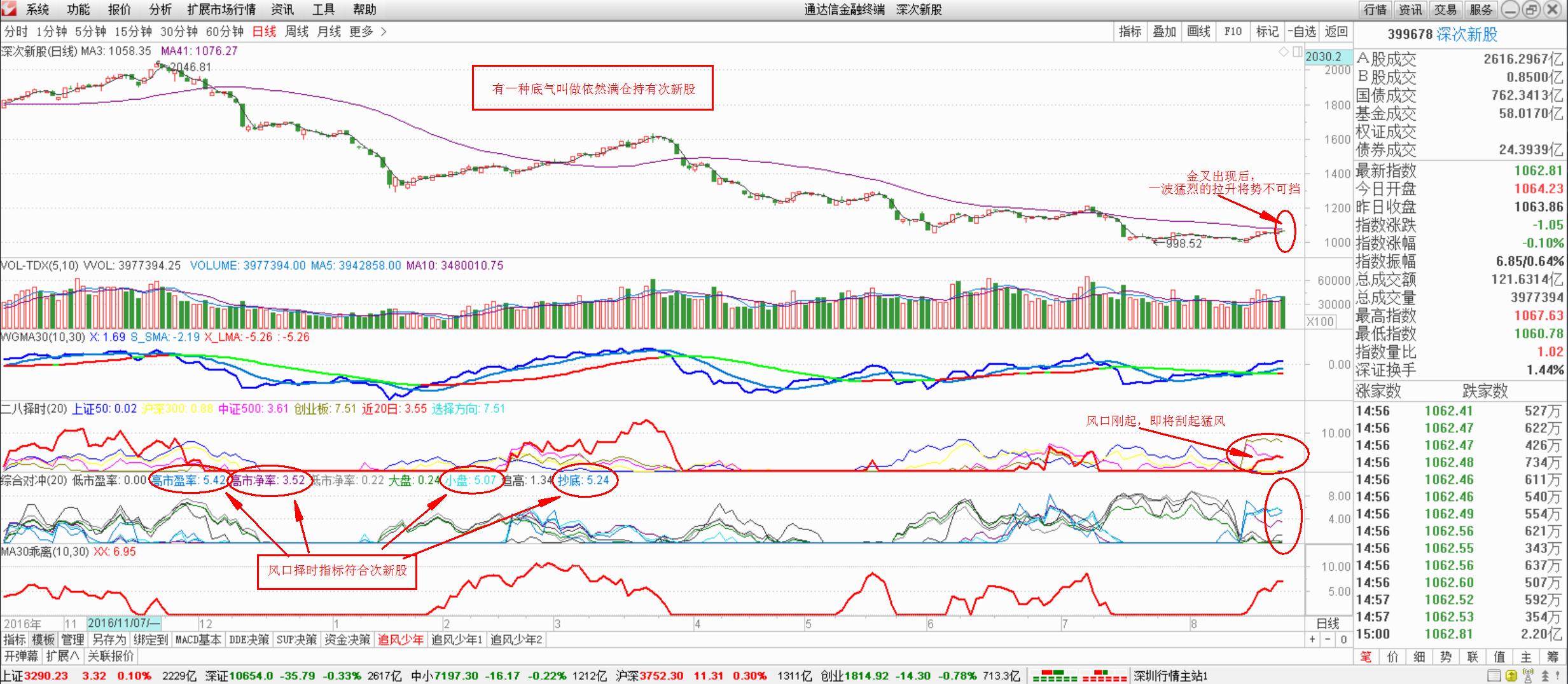1568x684 pixels.
Task: Click the -自选 watchlist button
Action: click(1301, 32)
